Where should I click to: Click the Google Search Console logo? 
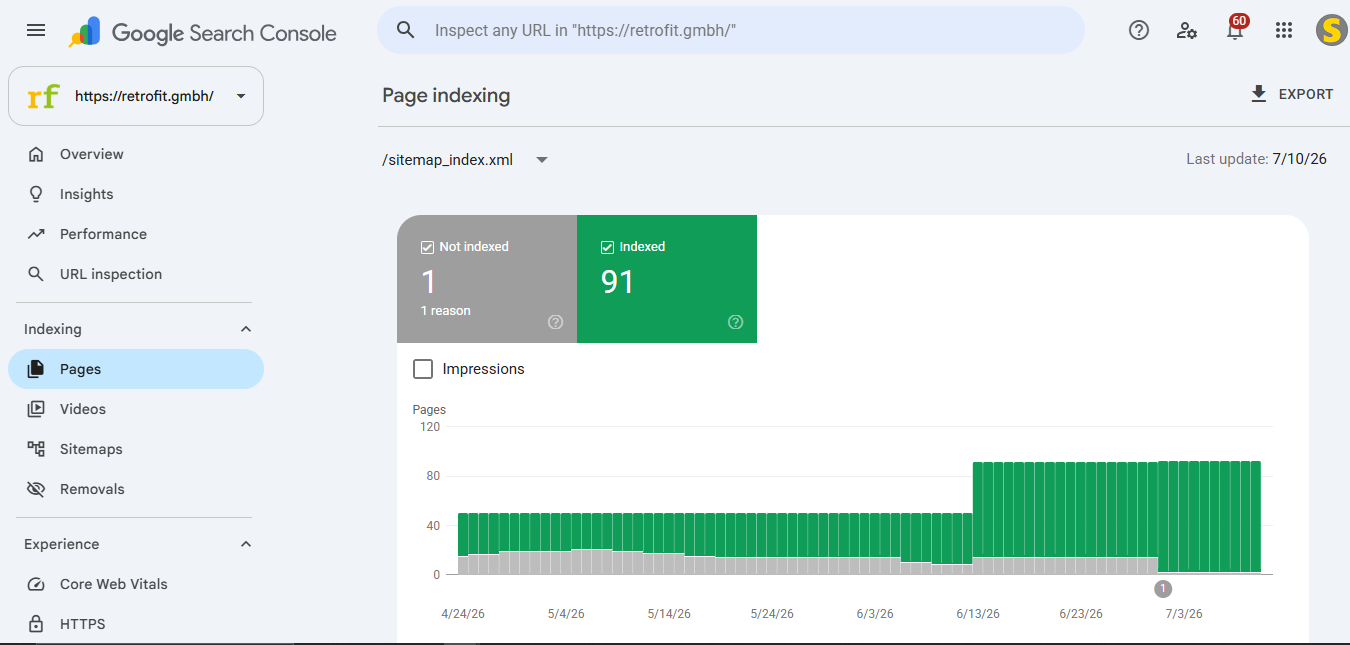point(202,32)
